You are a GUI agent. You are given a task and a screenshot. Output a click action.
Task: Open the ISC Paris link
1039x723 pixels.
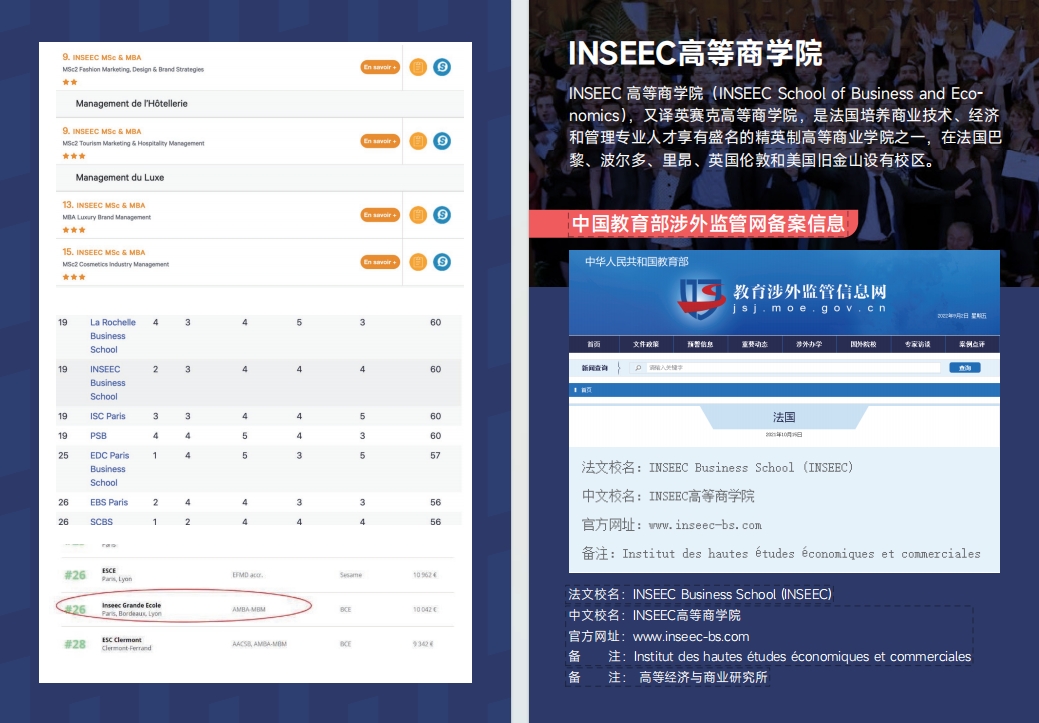(107, 416)
